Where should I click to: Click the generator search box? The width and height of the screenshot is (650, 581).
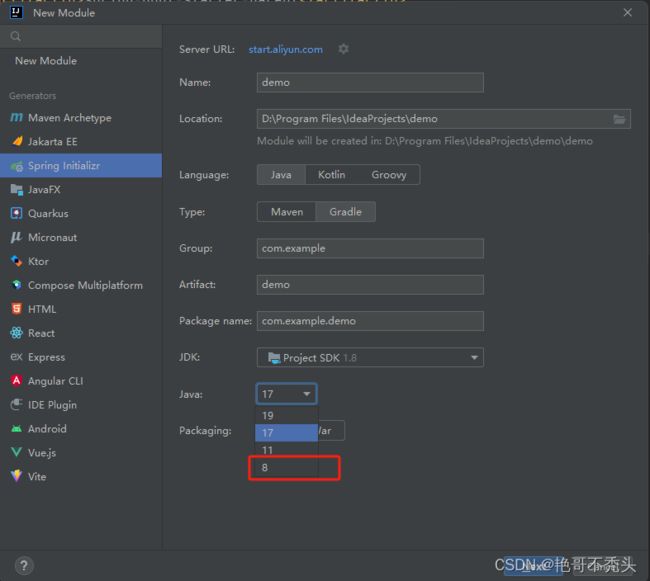81,36
